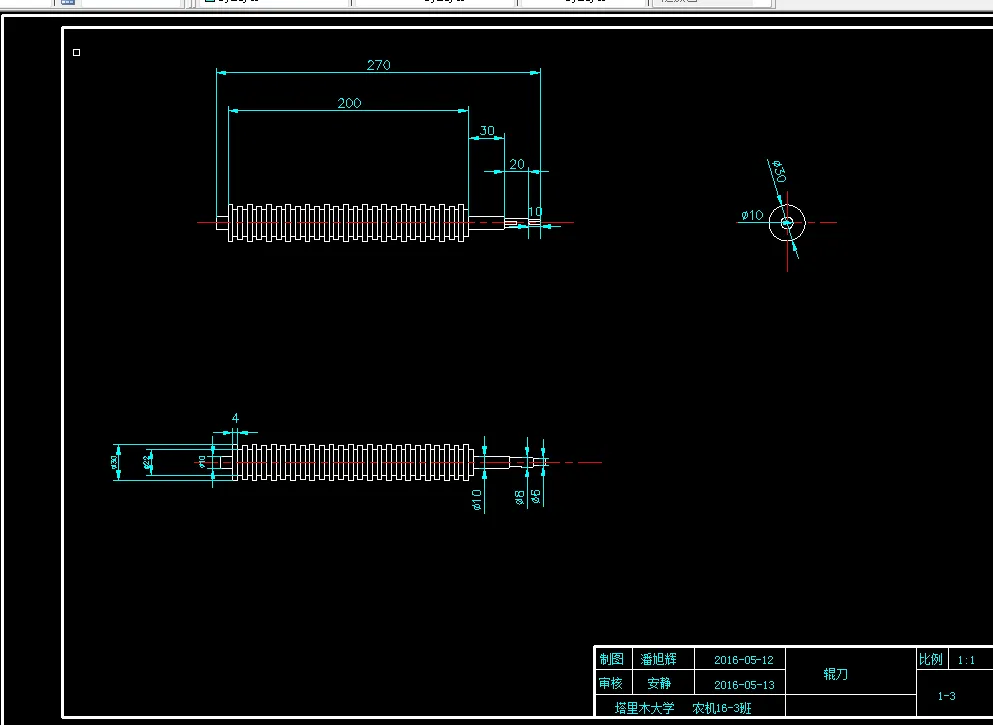Click the 1:1 scale value

coord(966,660)
